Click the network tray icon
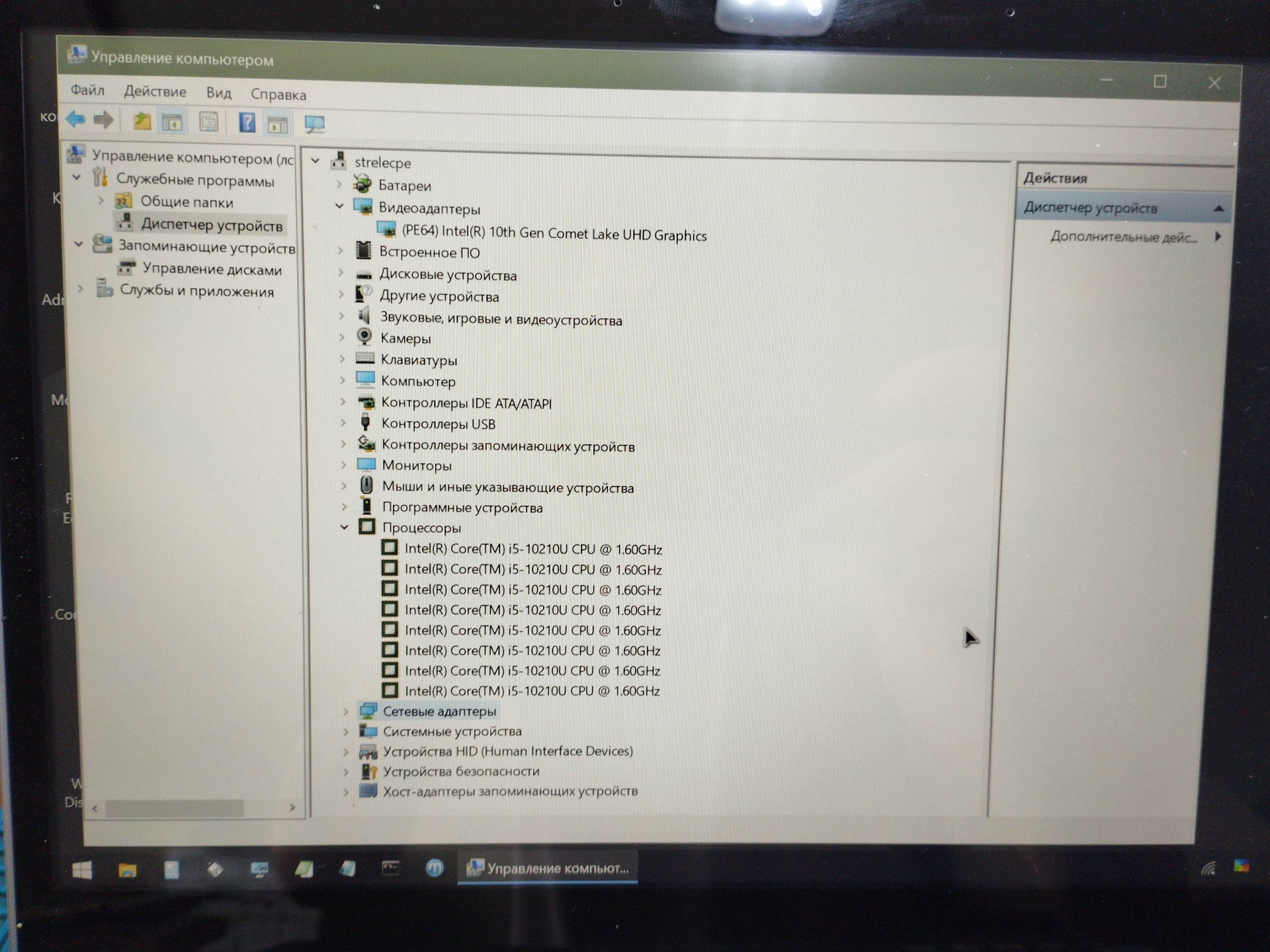Viewport: 1270px width, 952px height. (1208, 868)
